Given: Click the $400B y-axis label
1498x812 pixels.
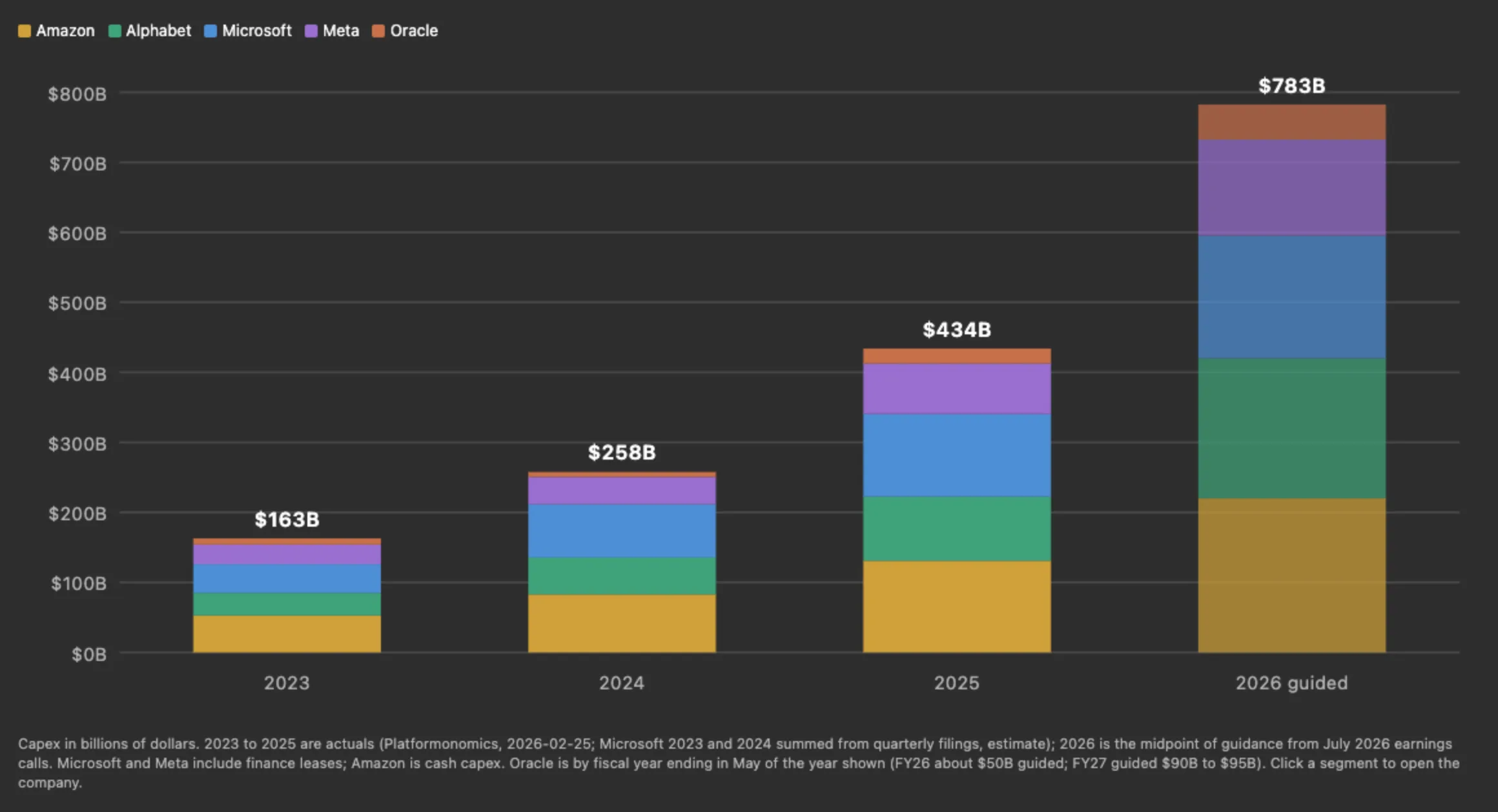Looking at the screenshot, I should pos(77,374).
